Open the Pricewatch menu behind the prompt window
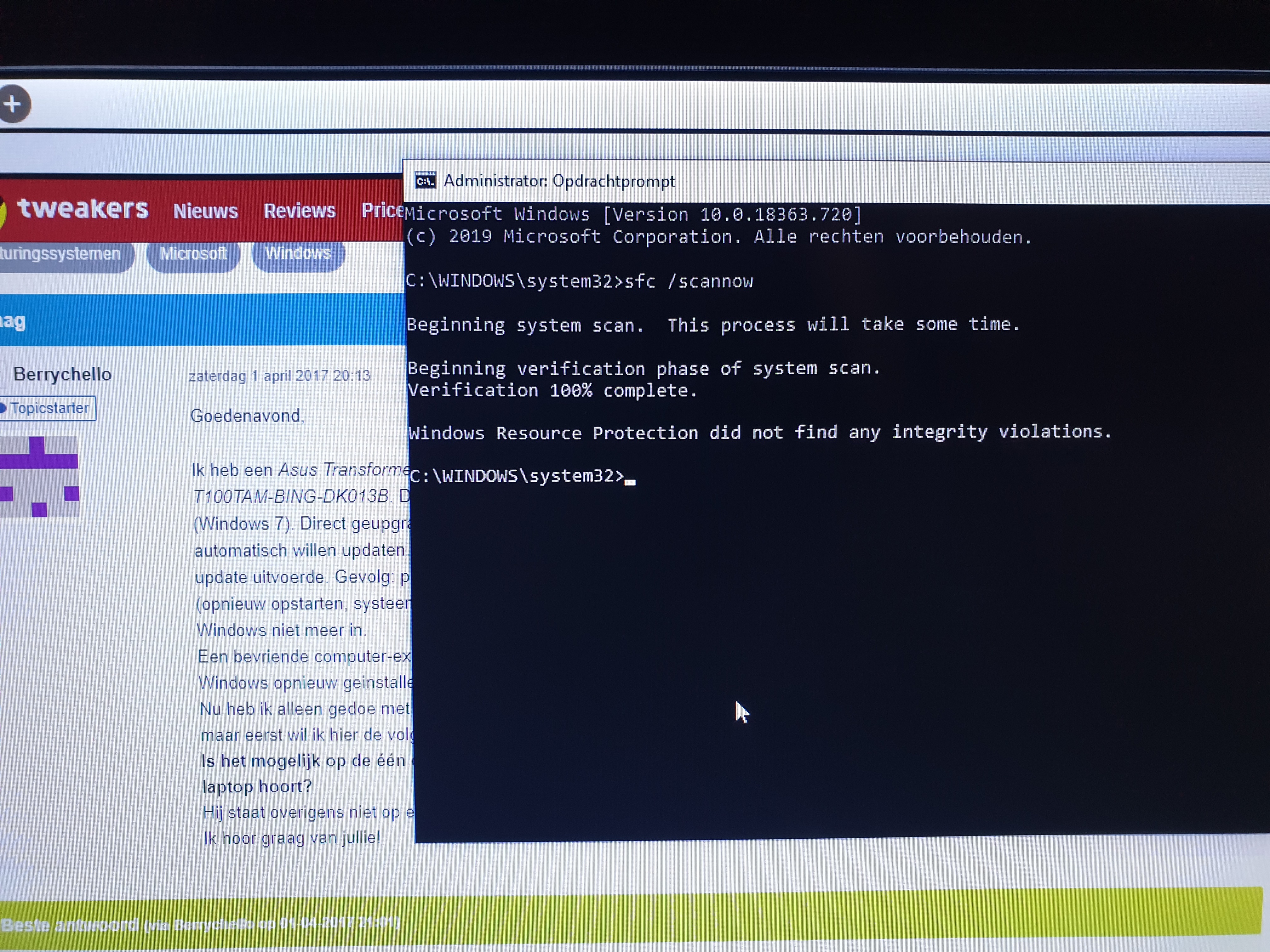 click(x=382, y=210)
